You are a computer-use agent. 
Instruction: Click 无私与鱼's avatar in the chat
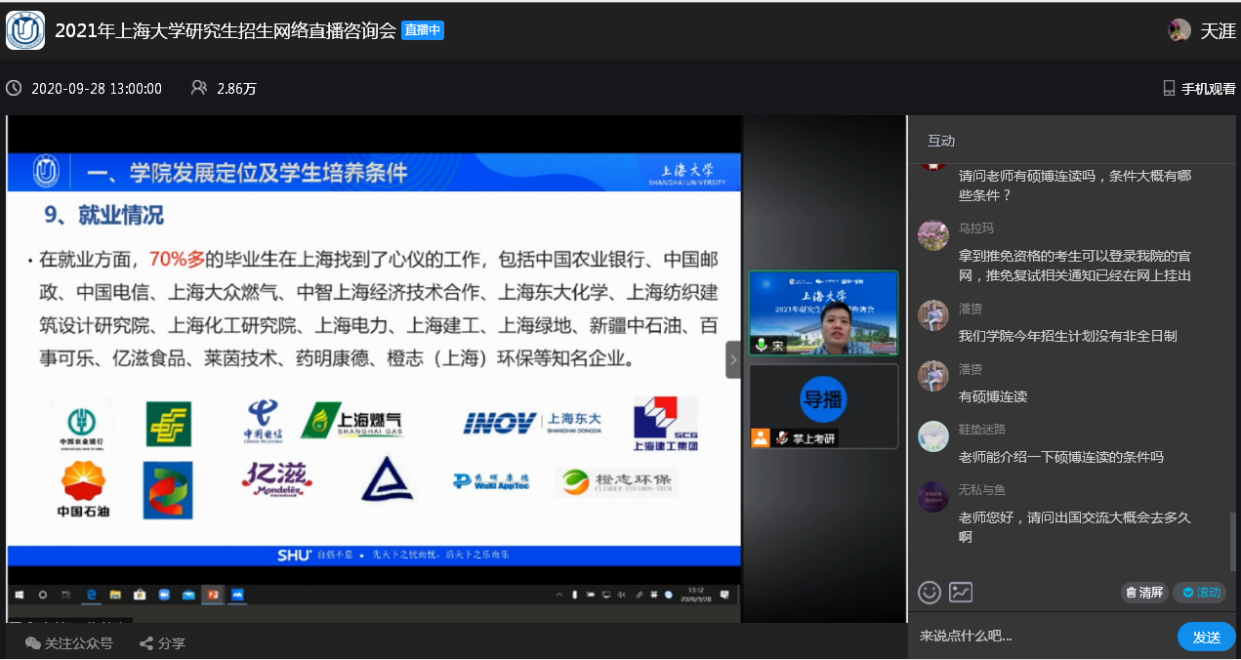tap(933, 497)
